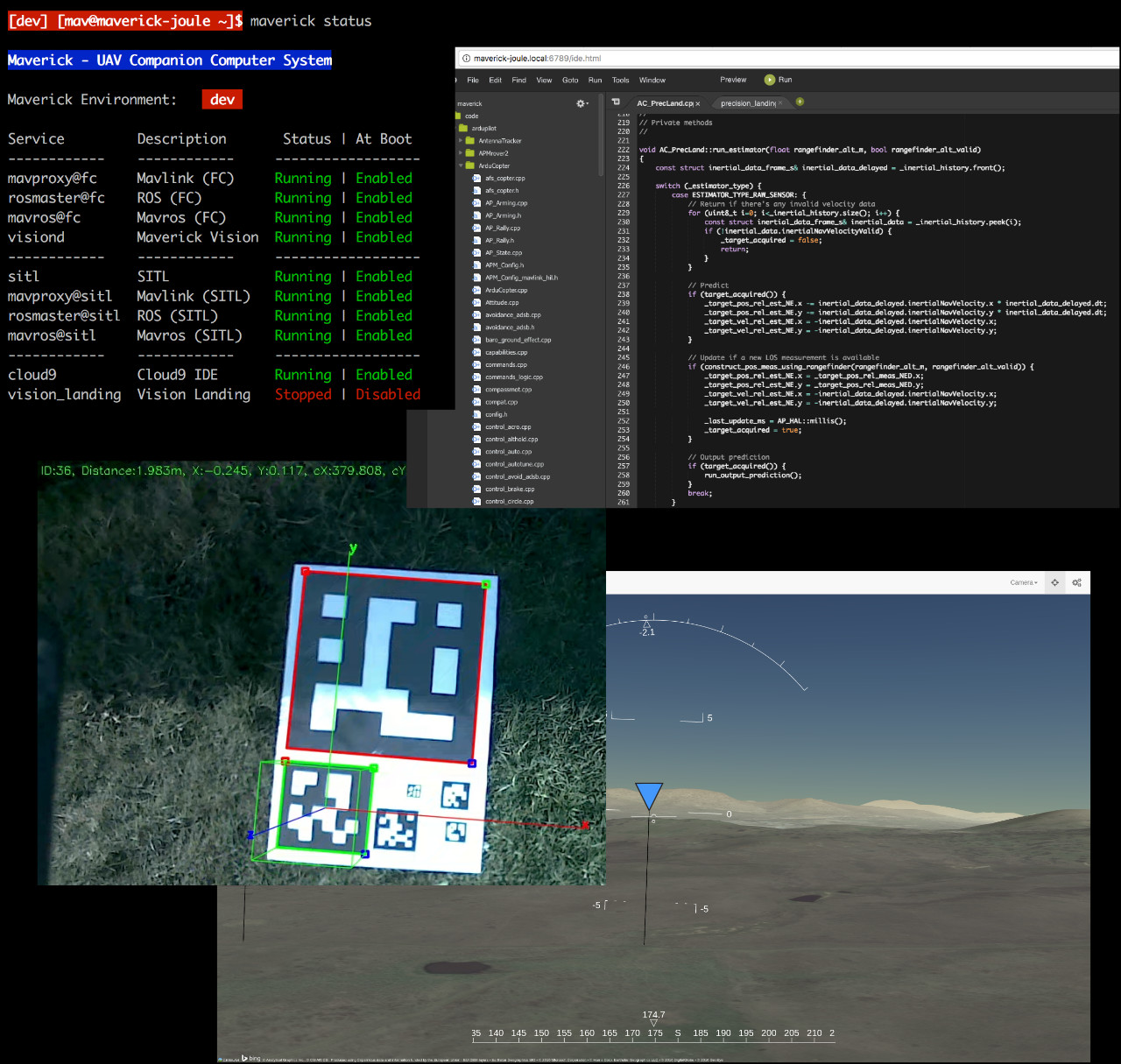The height and width of the screenshot is (1064, 1121).
Task: Click 'vision_landing' service name in terminal
Action: (x=65, y=395)
